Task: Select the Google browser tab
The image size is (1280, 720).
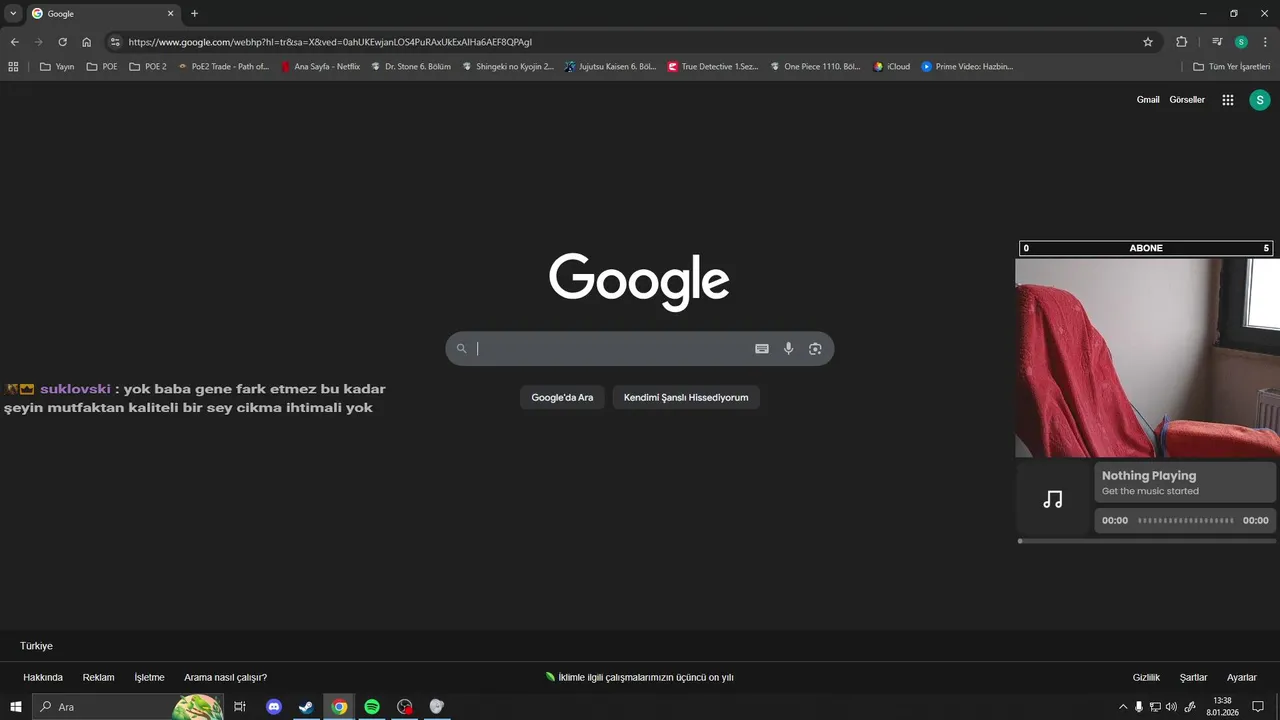Action: pos(102,14)
